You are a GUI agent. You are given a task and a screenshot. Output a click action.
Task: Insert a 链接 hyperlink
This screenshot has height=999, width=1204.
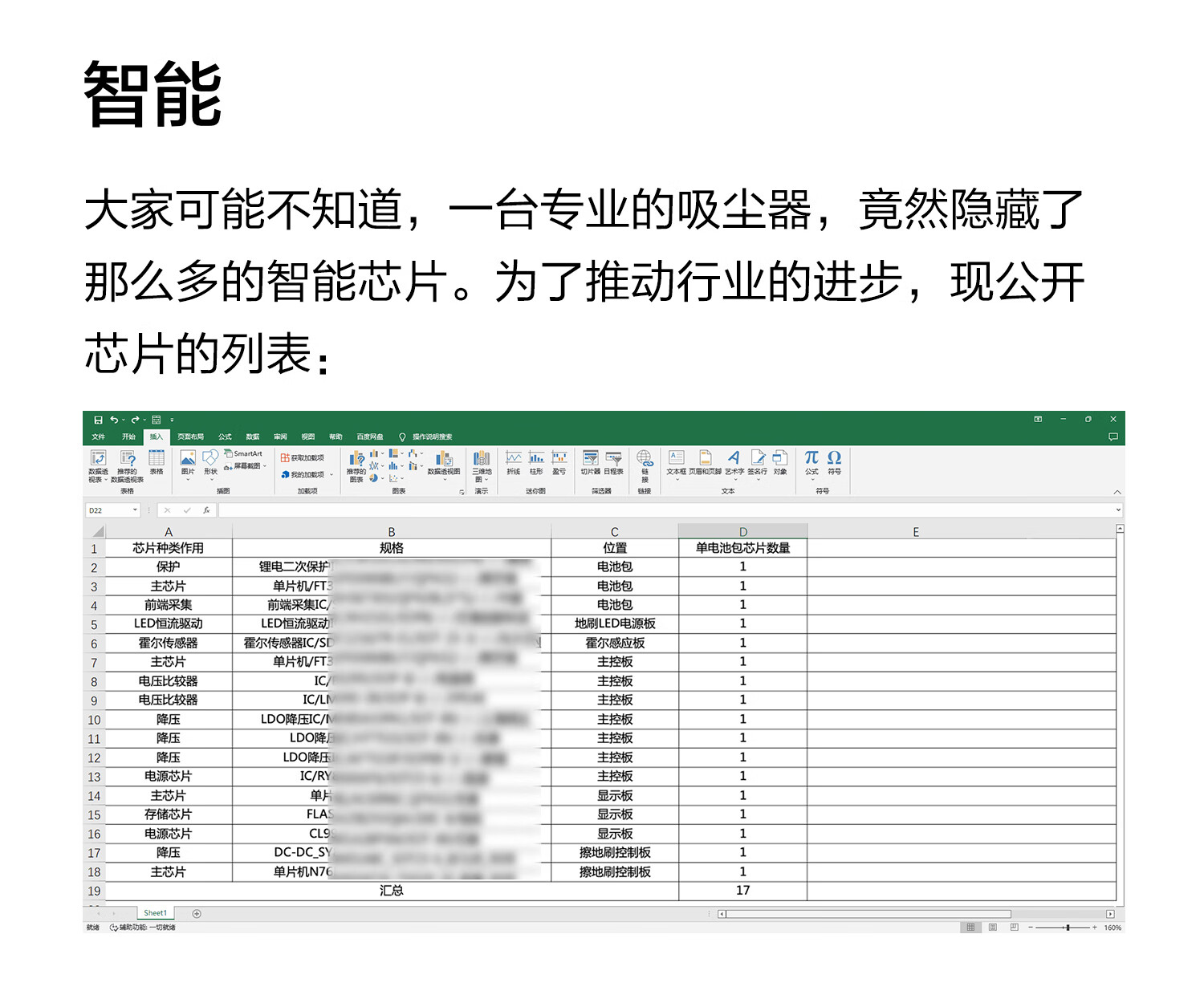pos(645,465)
